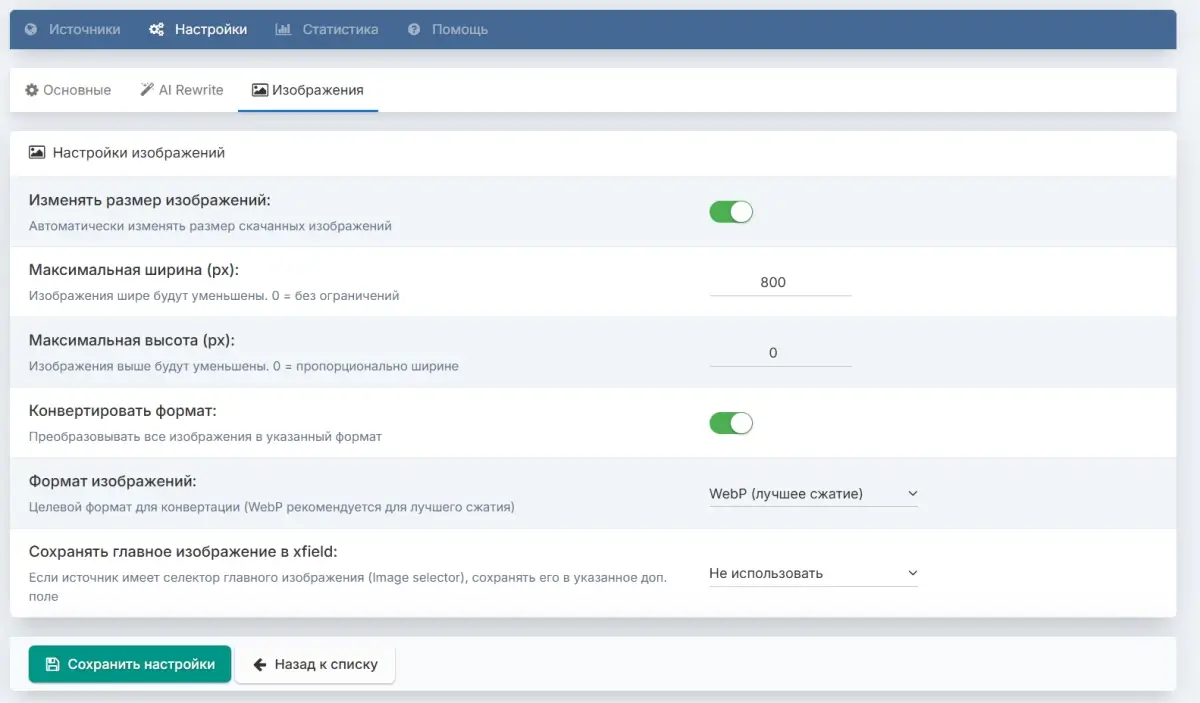The width and height of the screenshot is (1200, 703).
Task: Click the left arrow icon near Назад
Action: (x=260, y=664)
